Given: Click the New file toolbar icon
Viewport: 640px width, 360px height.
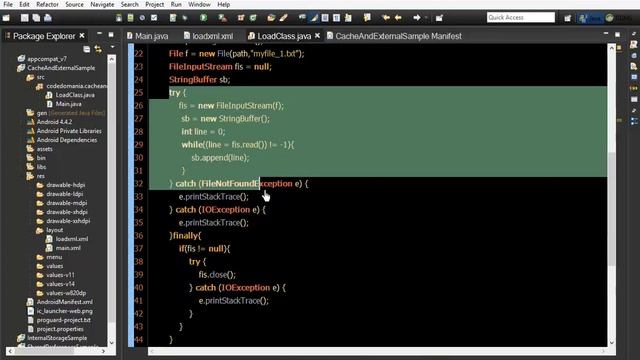Looking at the screenshot, I should pos(7,18).
